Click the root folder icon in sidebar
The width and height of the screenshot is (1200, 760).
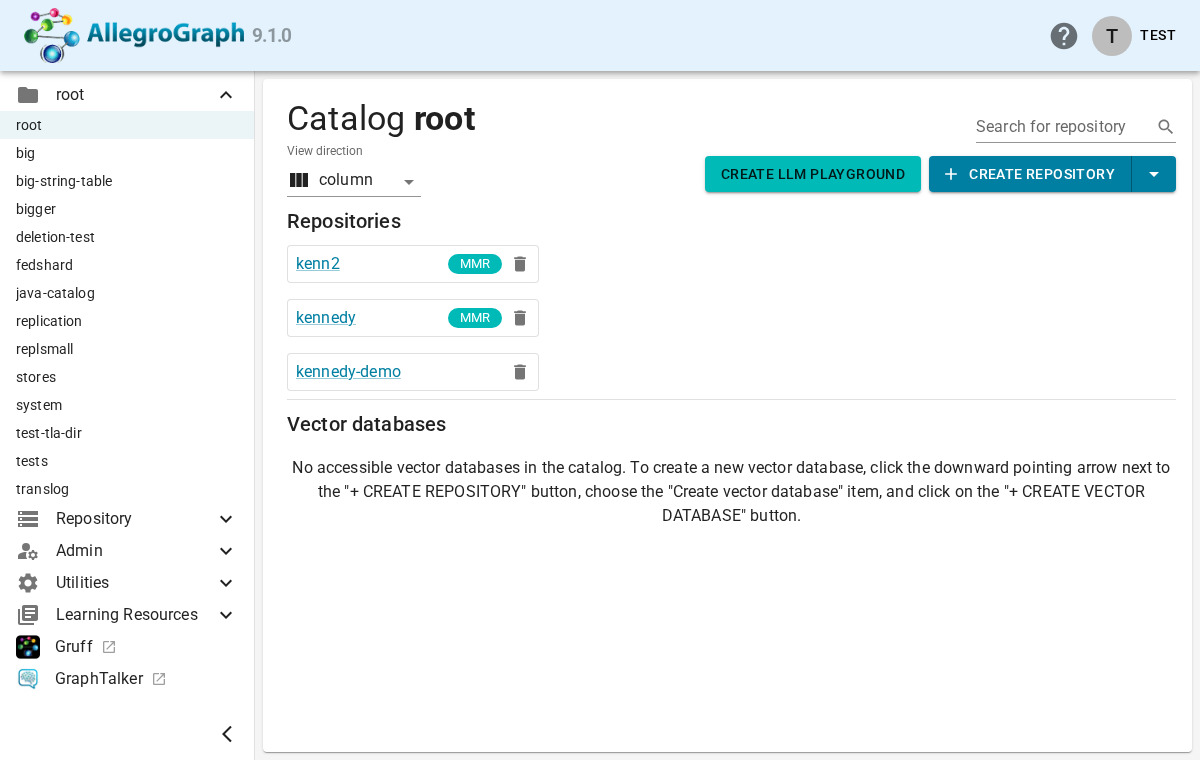click(28, 95)
